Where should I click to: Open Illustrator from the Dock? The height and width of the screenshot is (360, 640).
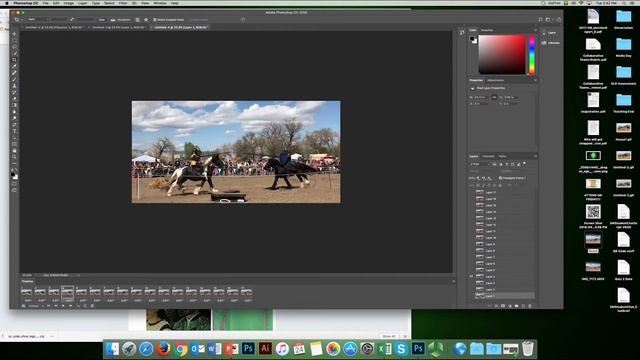265,349
